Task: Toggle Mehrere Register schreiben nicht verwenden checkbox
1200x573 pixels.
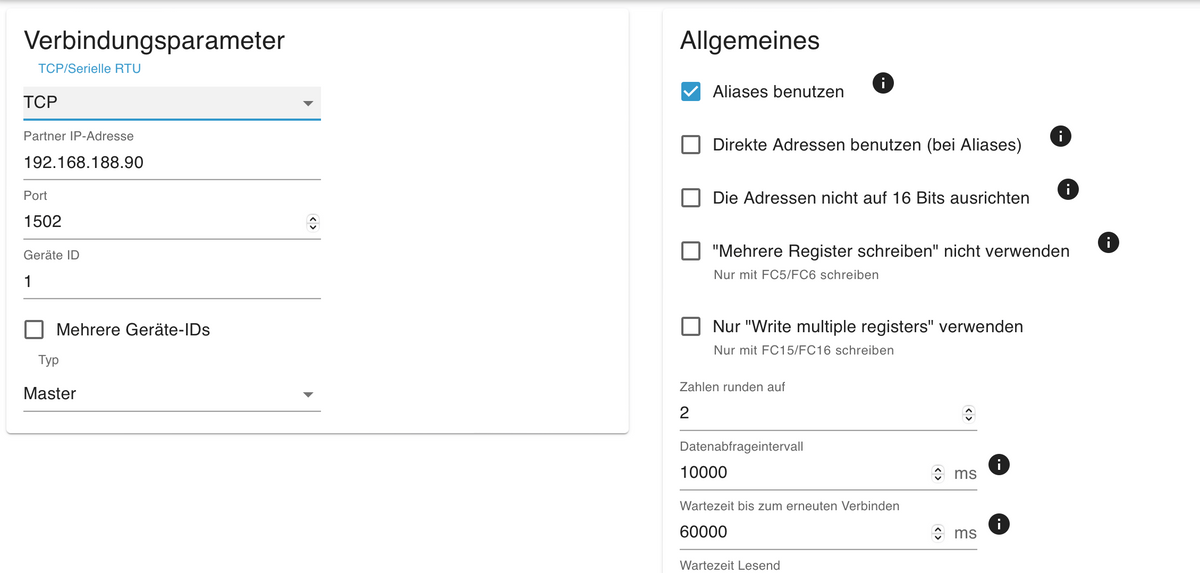Action: point(690,251)
